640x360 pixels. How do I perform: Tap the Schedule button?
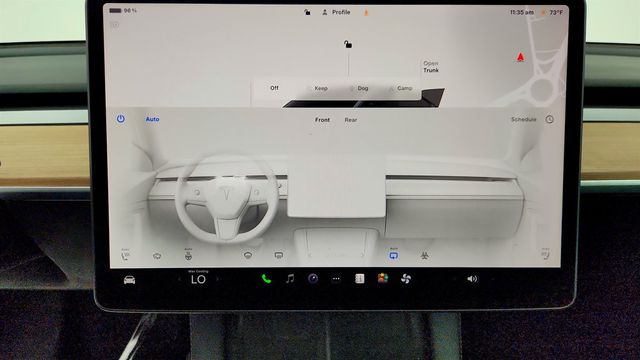click(524, 119)
